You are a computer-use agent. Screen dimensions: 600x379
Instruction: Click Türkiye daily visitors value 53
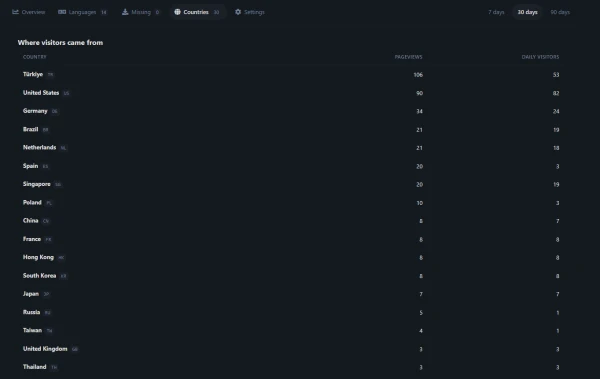pyautogui.click(x=556, y=75)
